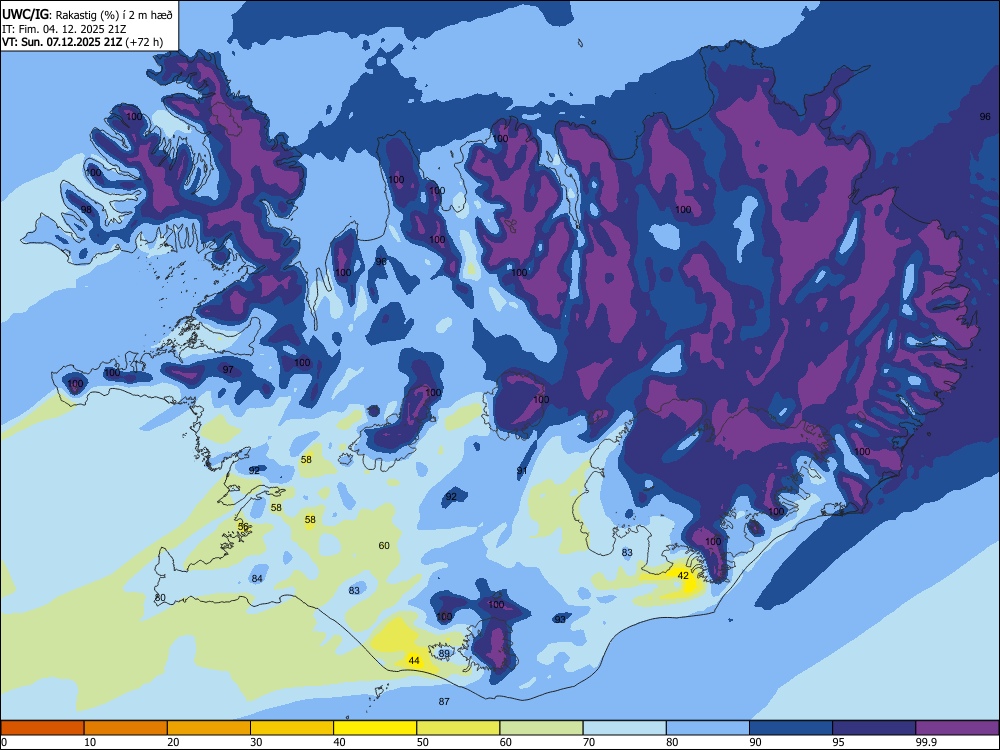This screenshot has width=1000, height=750.
Task: Click the bright yellow 40–50 legend swatch
Action: pos(375,728)
